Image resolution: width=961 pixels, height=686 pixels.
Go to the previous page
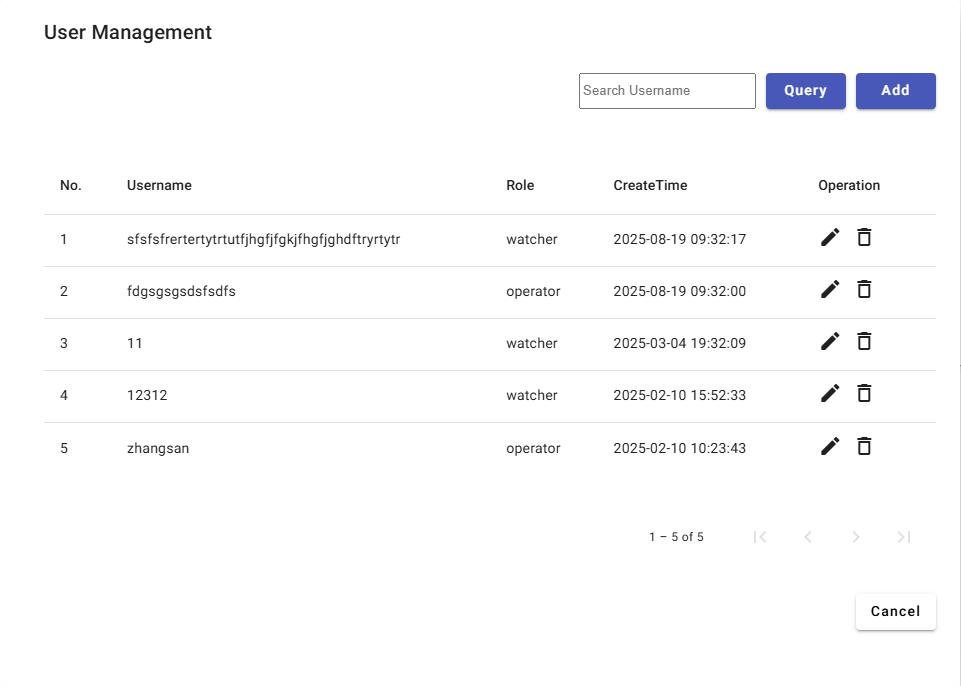coord(808,537)
